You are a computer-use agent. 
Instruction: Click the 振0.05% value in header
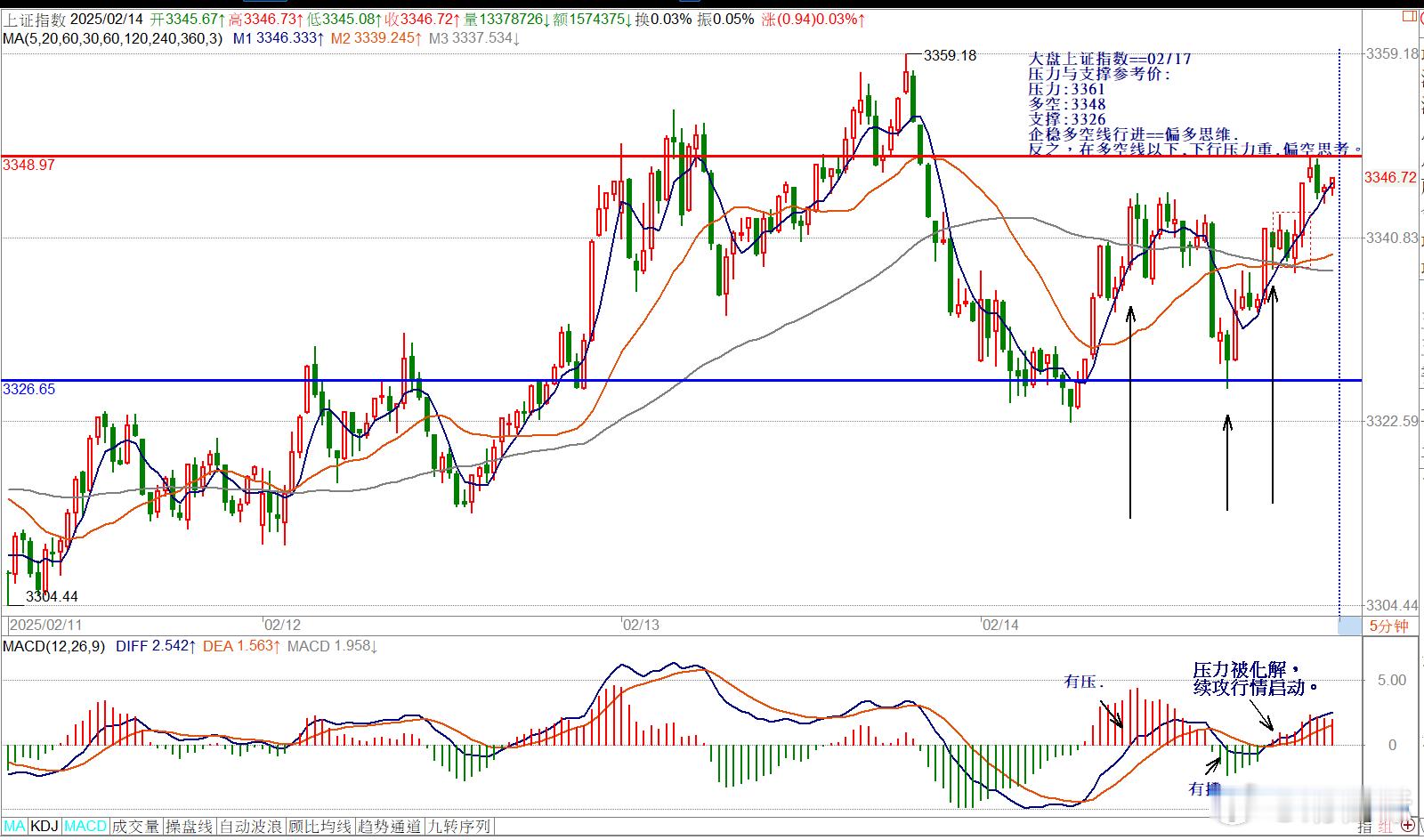pyautogui.click(x=725, y=19)
